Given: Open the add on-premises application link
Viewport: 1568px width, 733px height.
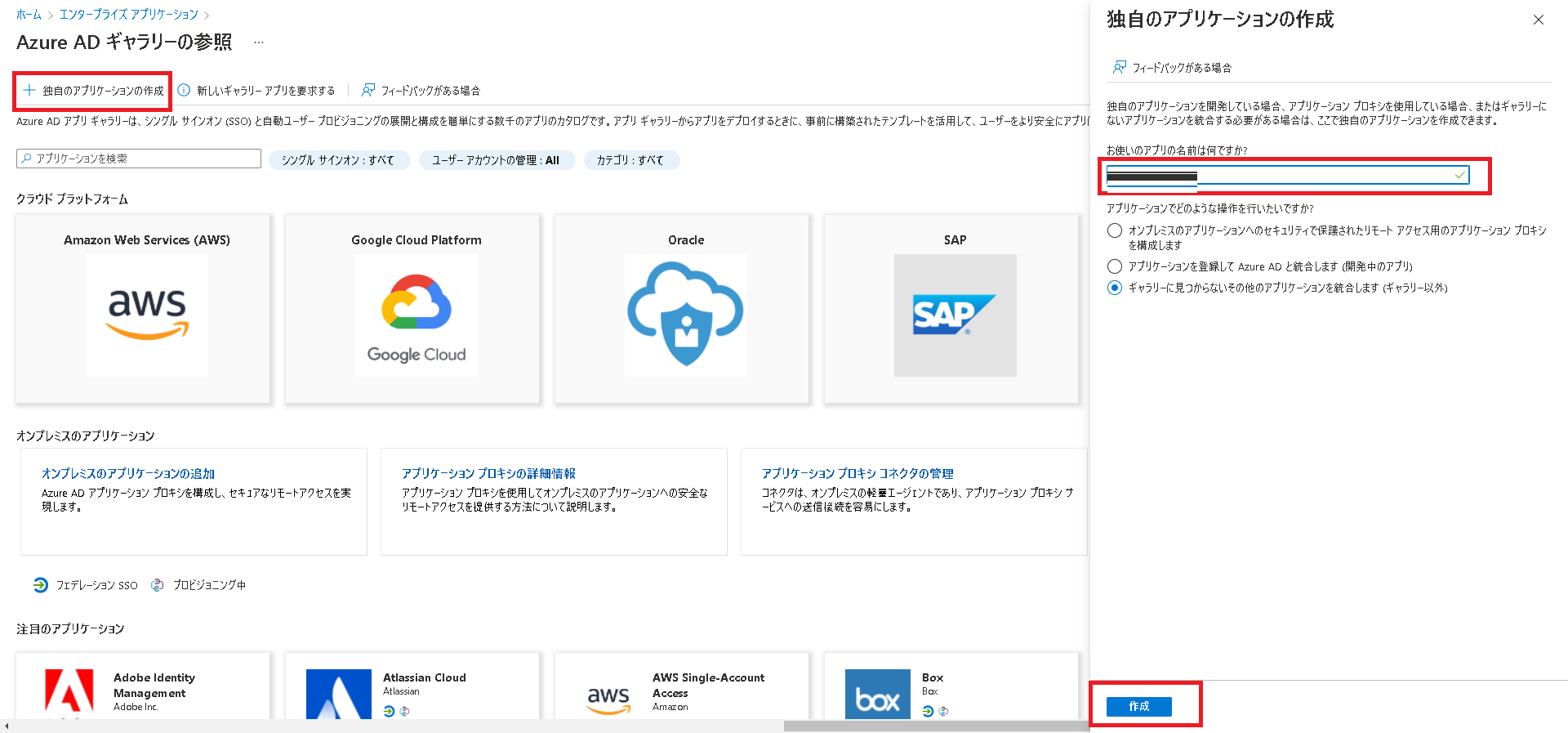Looking at the screenshot, I should click(128, 474).
